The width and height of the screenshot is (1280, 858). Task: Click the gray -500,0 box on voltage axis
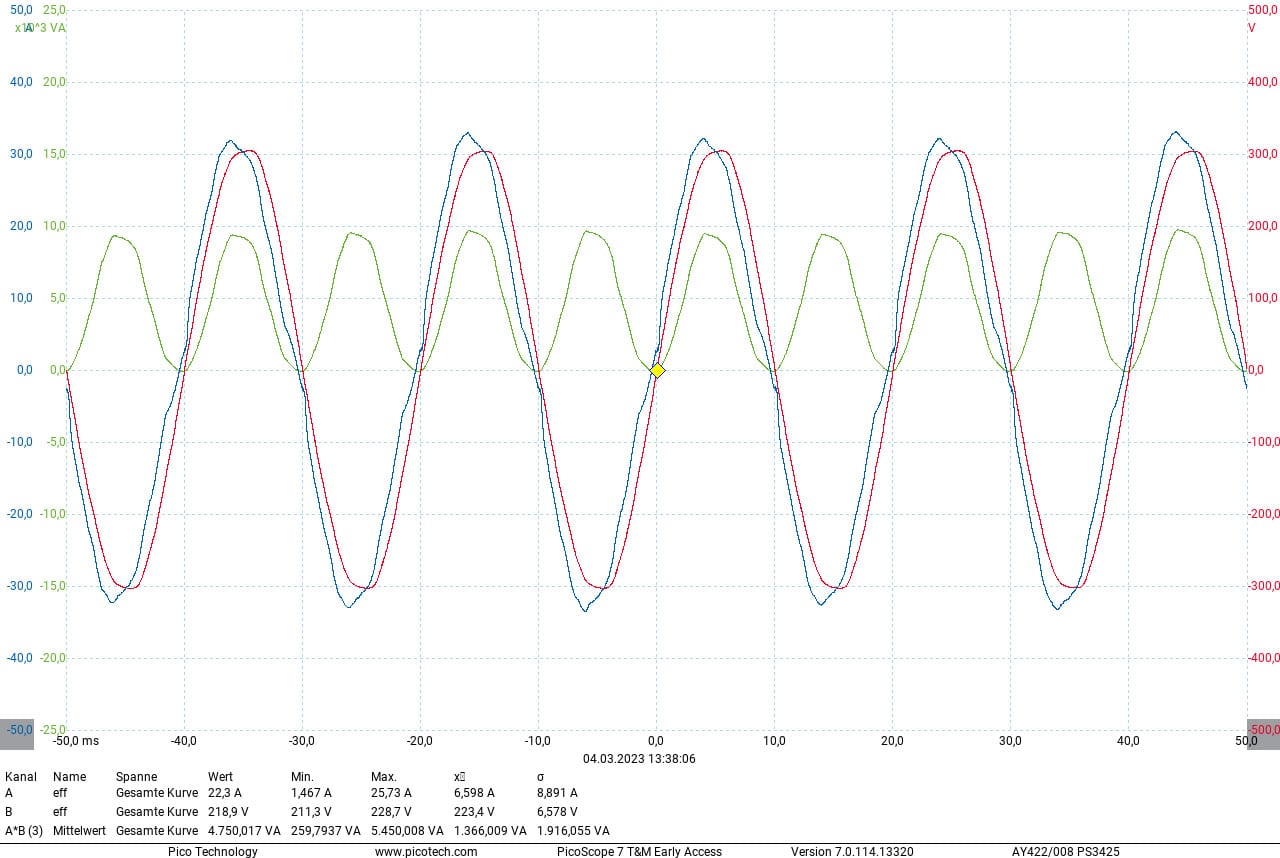[1263, 730]
